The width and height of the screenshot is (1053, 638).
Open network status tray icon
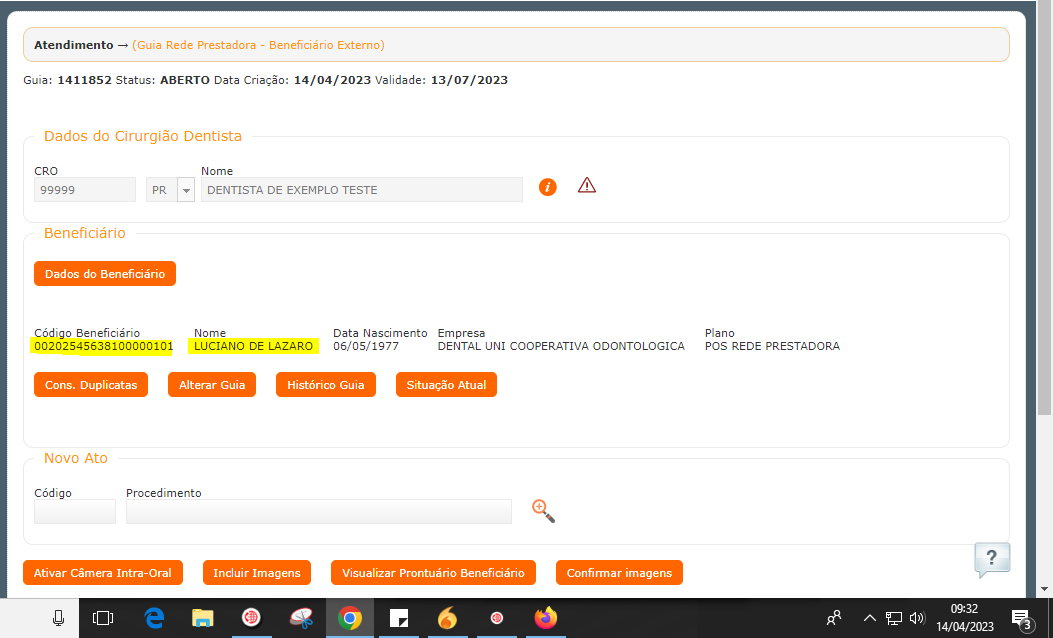[x=894, y=618]
